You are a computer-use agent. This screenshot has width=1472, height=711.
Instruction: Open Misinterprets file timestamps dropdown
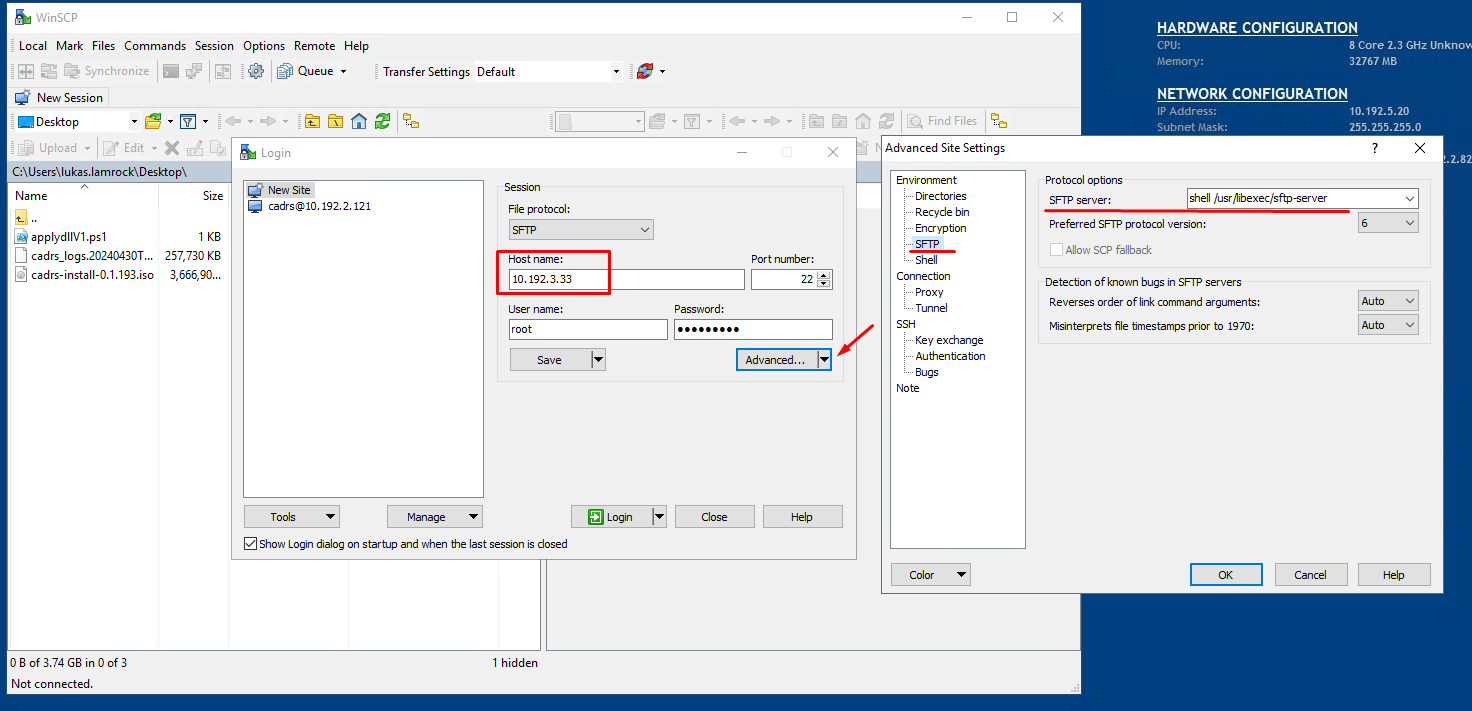point(1388,325)
